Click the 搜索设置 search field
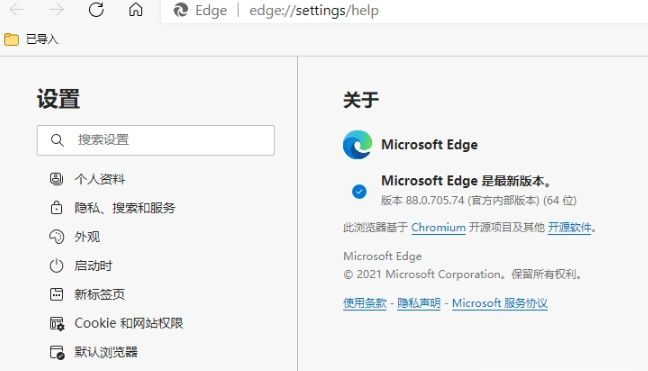The width and height of the screenshot is (648, 371). pyautogui.click(x=156, y=140)
